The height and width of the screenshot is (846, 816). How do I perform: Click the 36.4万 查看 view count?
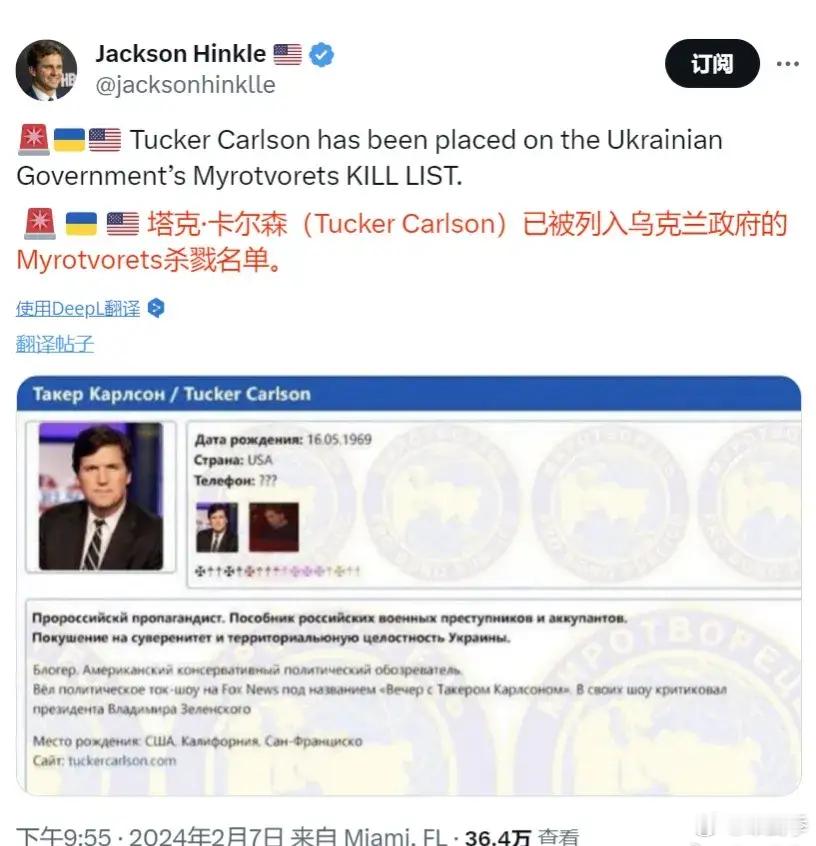tap(522, 837)
